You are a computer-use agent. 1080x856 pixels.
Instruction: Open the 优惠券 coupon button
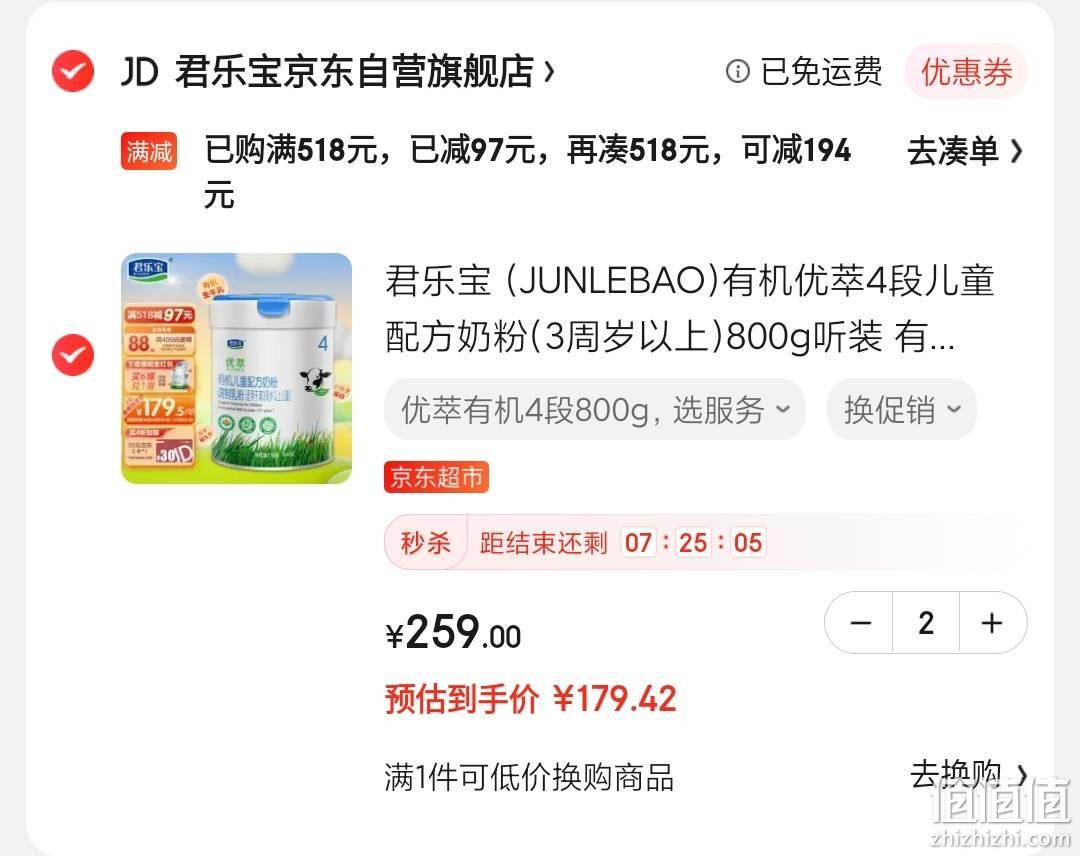point(966,72)
